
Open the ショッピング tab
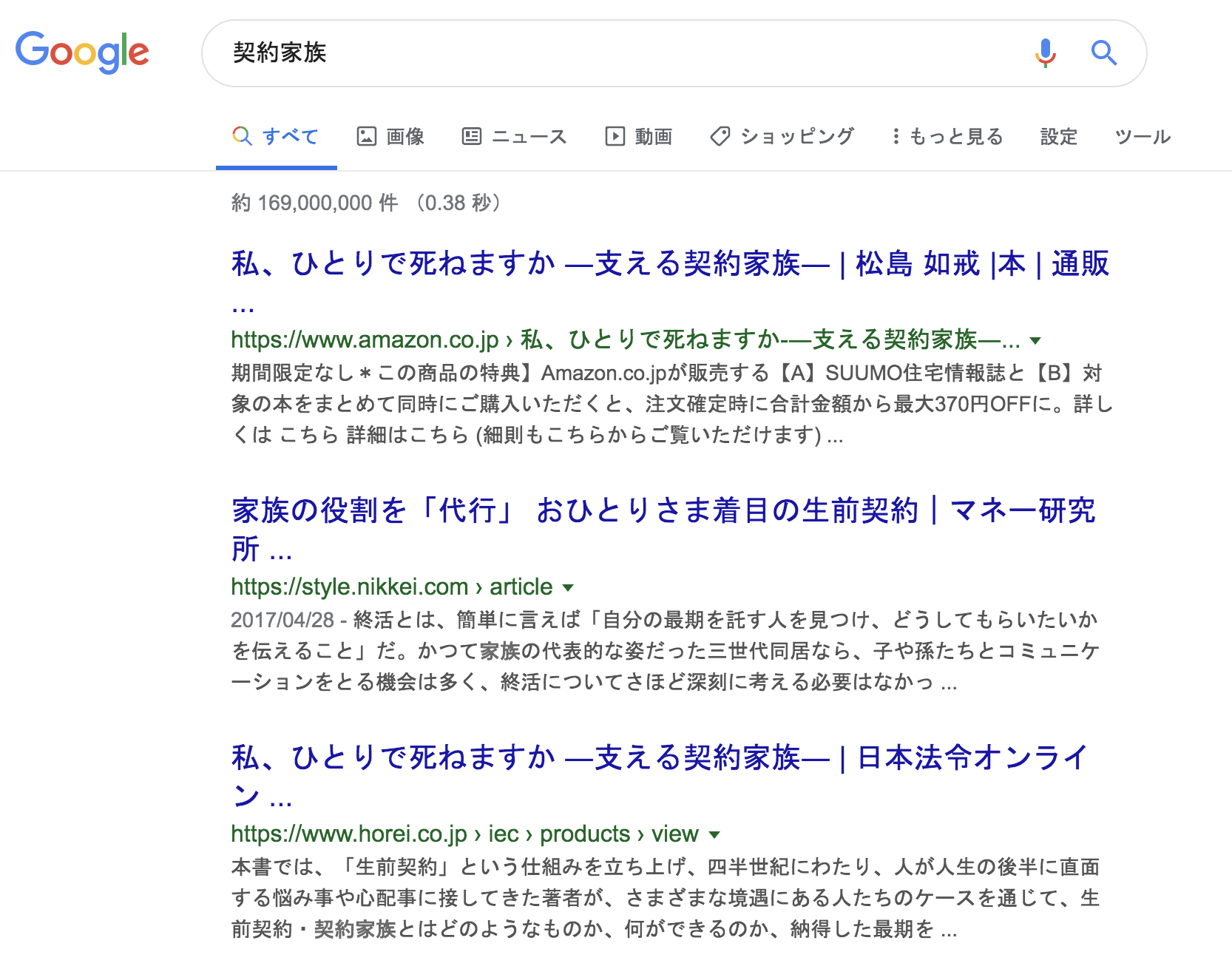(x=797, y=136)
